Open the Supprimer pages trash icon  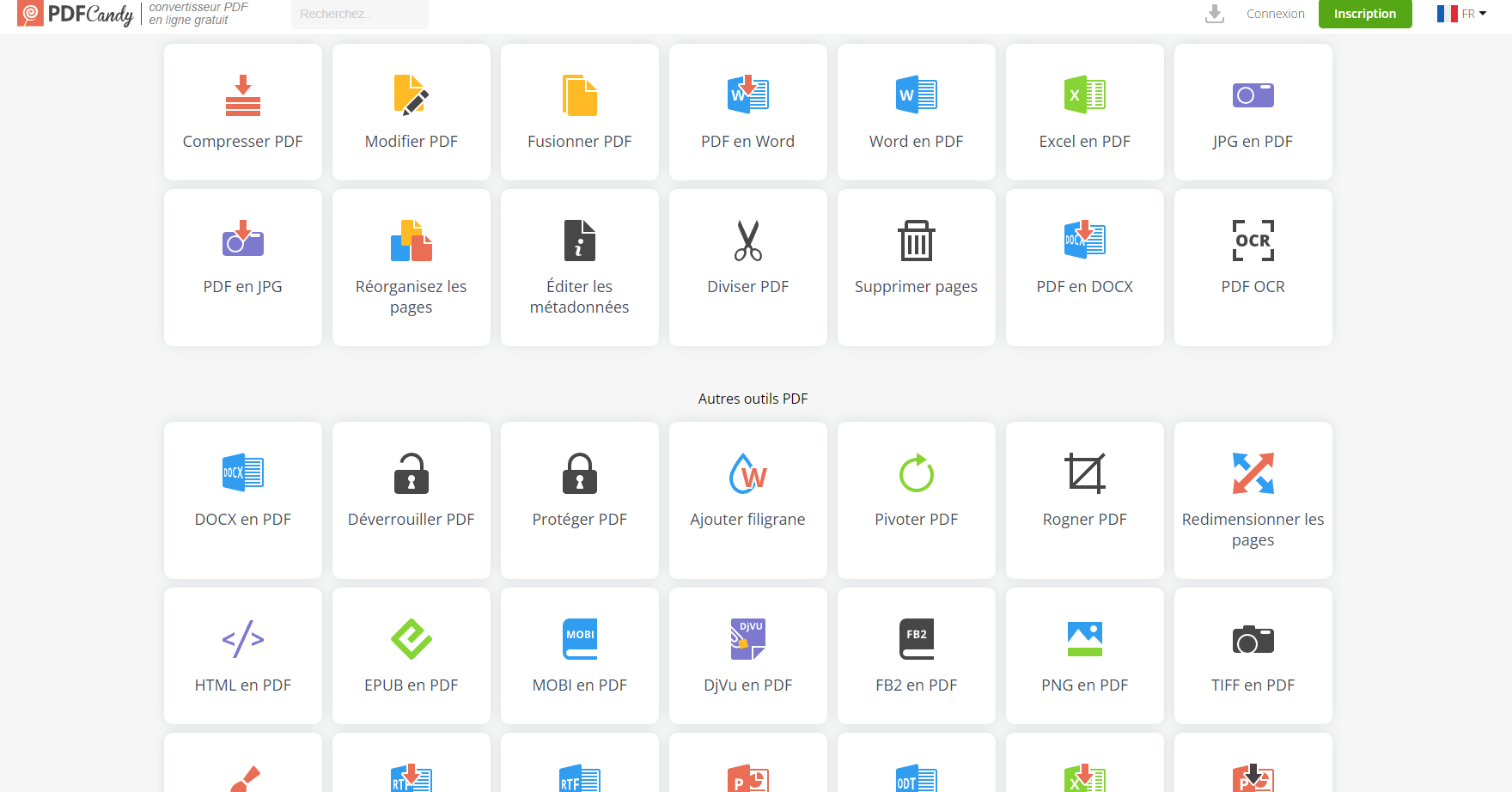tap(916, 241)
